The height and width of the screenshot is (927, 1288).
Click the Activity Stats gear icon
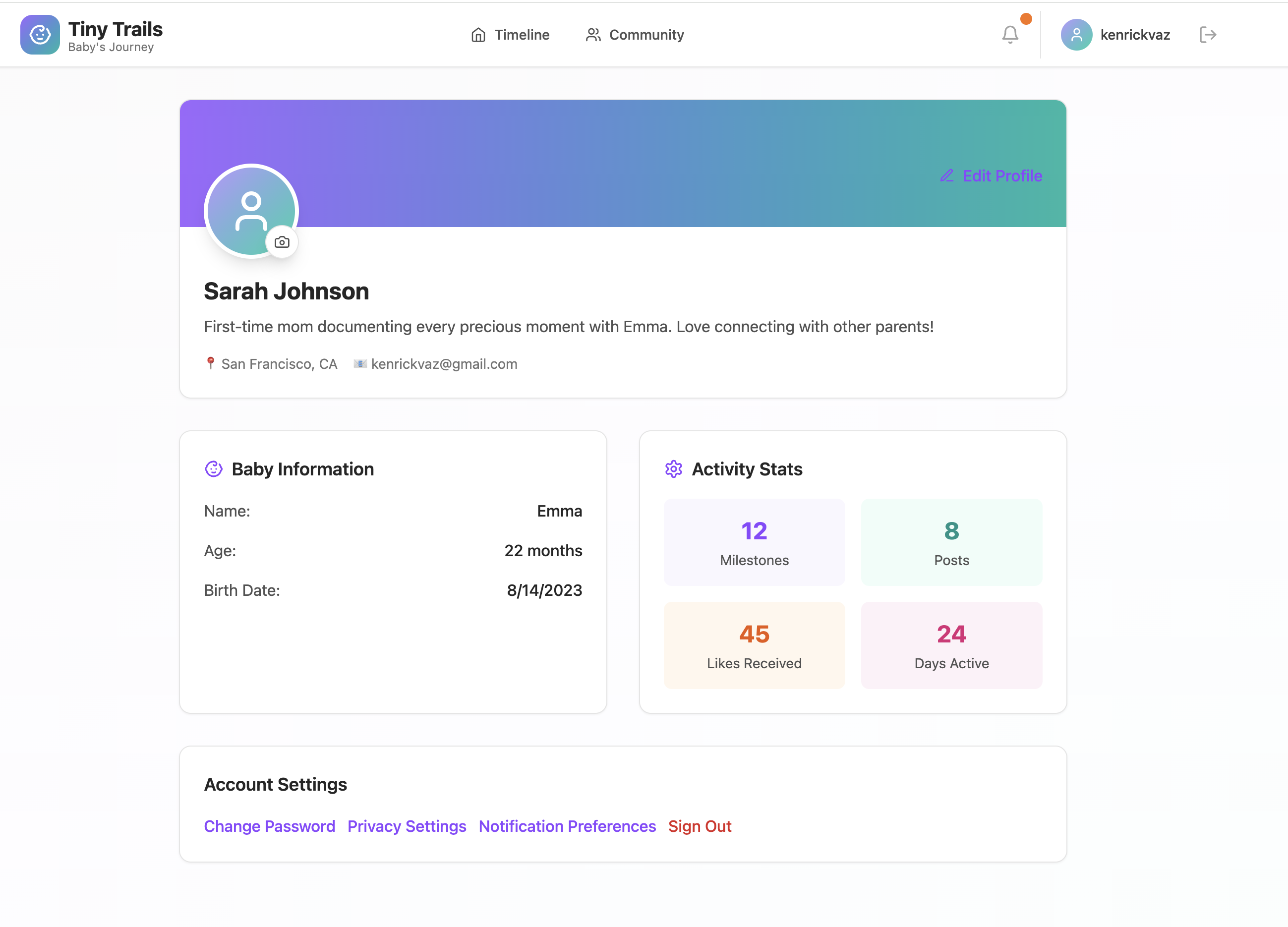(674, 469)
